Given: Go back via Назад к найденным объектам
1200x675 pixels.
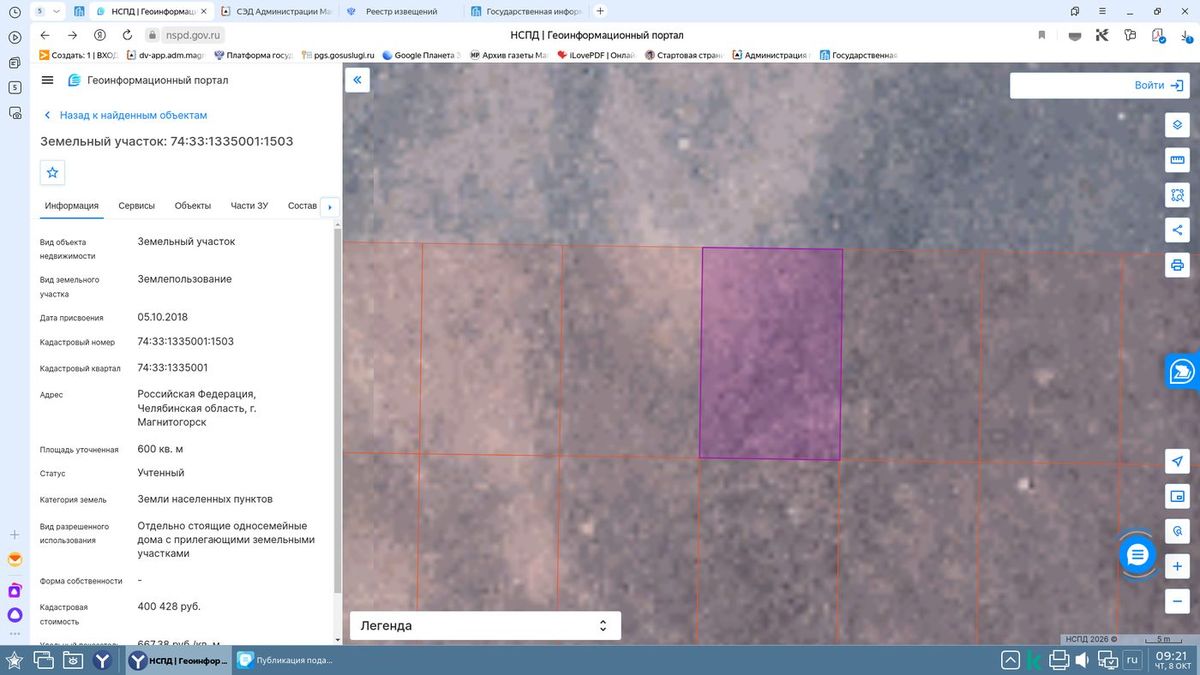Looking at the screenshot, I should (x=125, y=115).
